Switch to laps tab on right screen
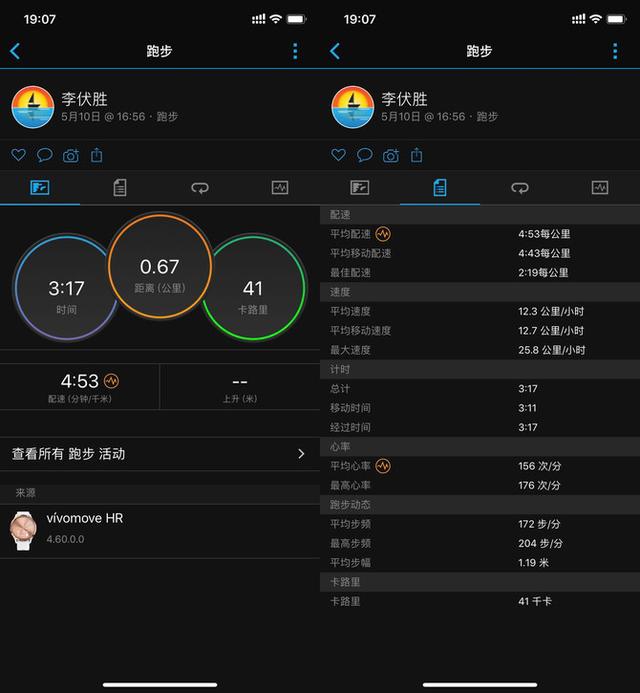The image size is (640, 693). [520, 188]
